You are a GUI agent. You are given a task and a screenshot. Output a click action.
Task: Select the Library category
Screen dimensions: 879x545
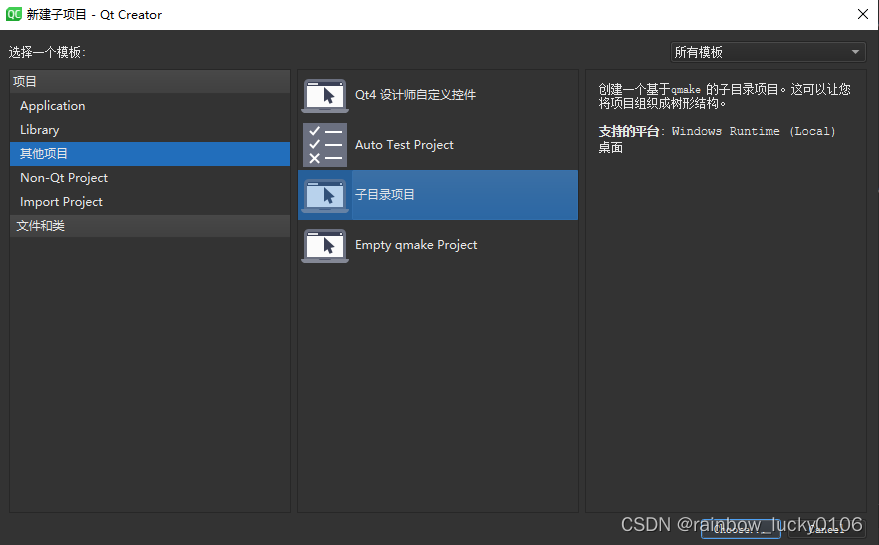coord(150,130)
